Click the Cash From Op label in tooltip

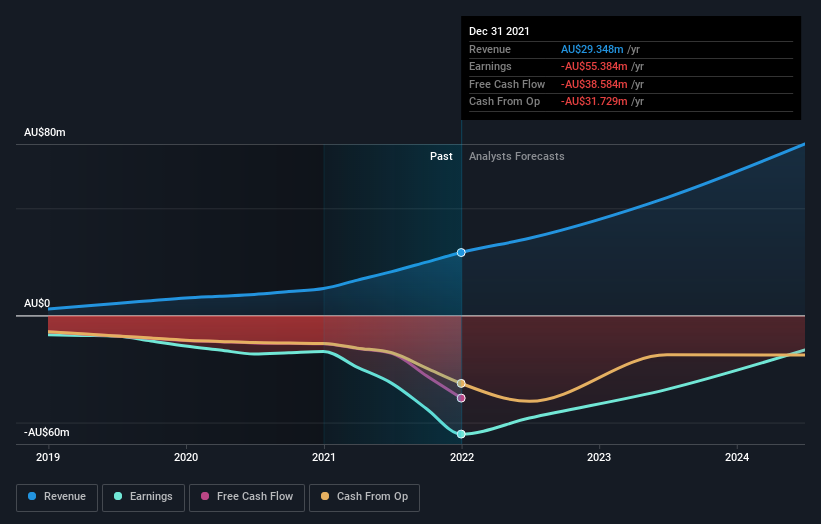504,102
